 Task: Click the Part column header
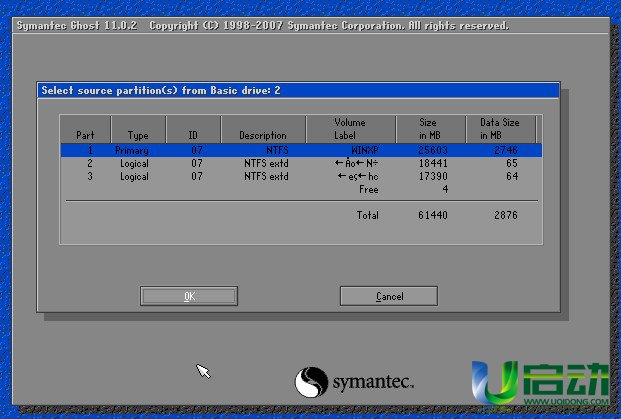tap(86, 130)
